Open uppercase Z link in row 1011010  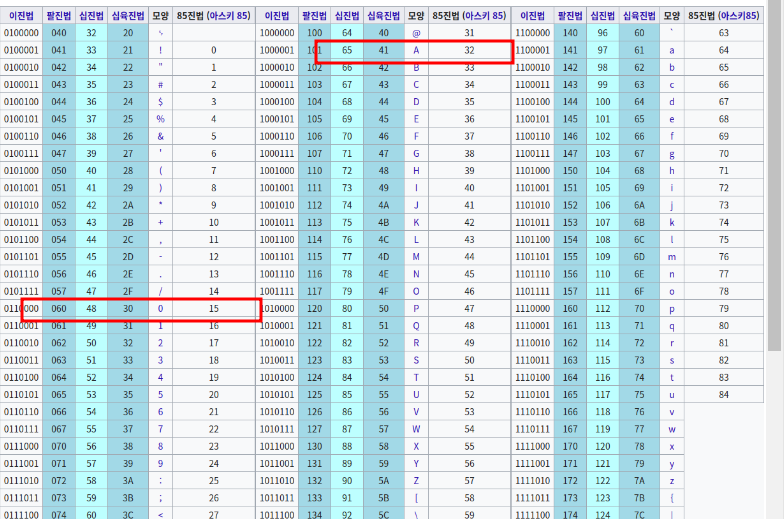(416, 481)
